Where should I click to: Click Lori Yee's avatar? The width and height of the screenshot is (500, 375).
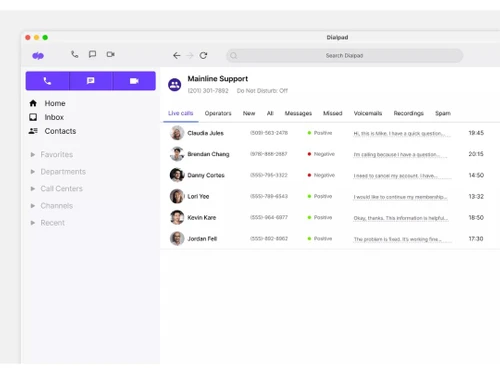177,196
